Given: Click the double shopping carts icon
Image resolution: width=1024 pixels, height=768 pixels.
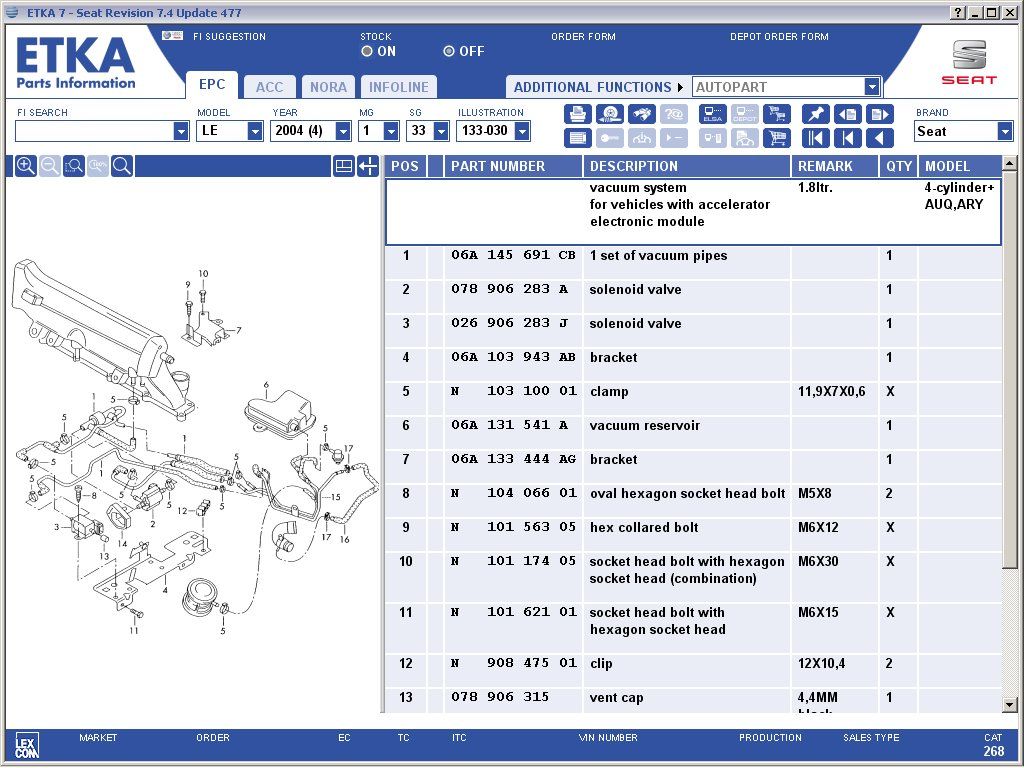Looking at the screenshot, I should 777,114.
